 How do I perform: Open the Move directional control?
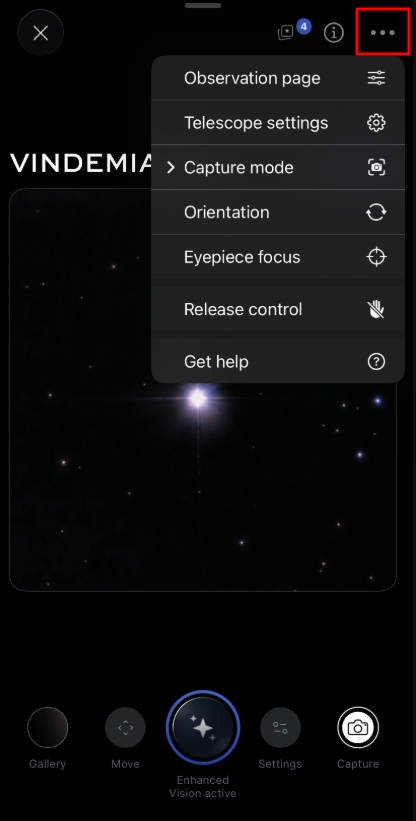point(125,727)
